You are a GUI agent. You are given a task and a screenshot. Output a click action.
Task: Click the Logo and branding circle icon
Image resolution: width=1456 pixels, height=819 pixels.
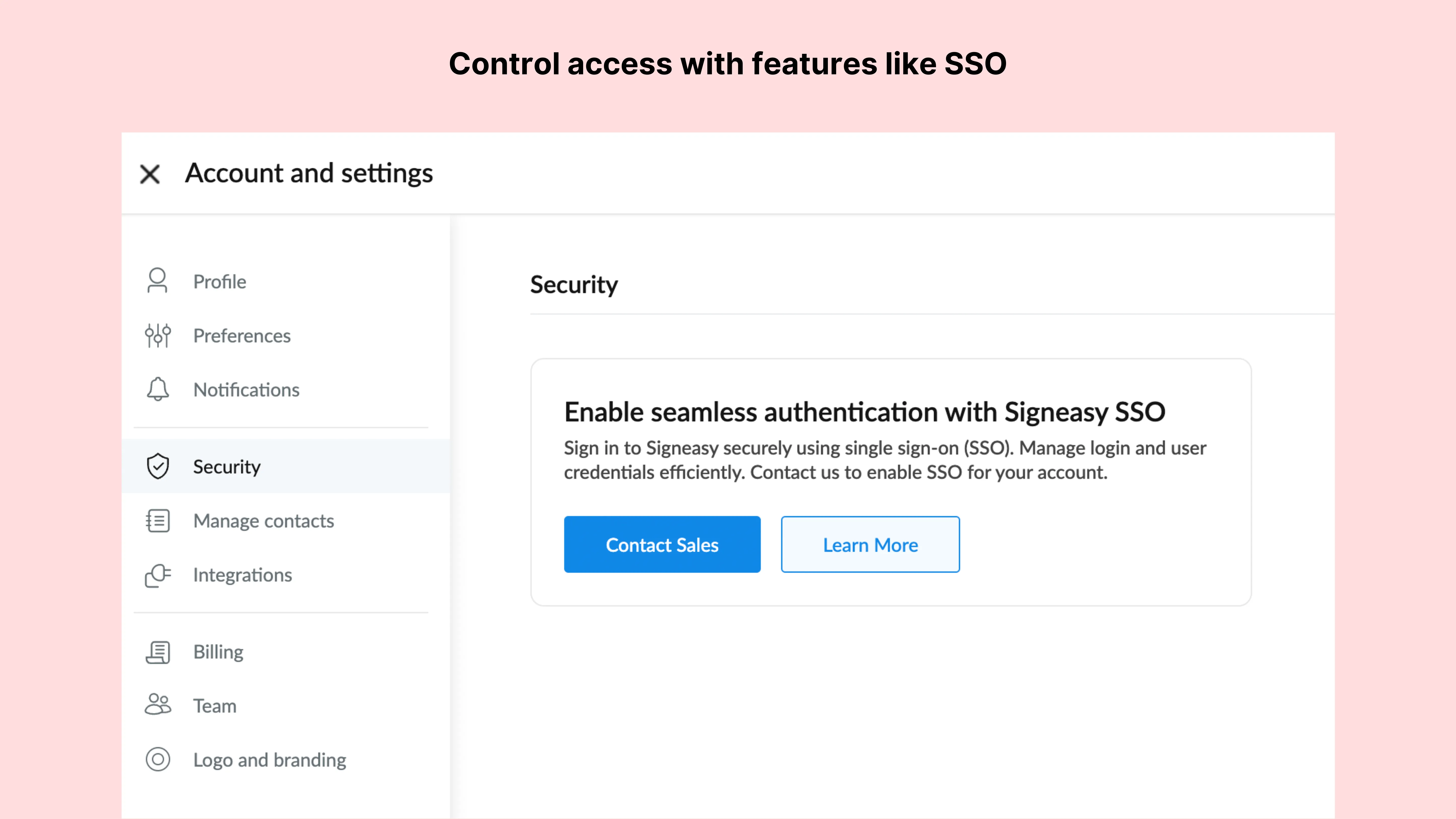click(158, 759)
